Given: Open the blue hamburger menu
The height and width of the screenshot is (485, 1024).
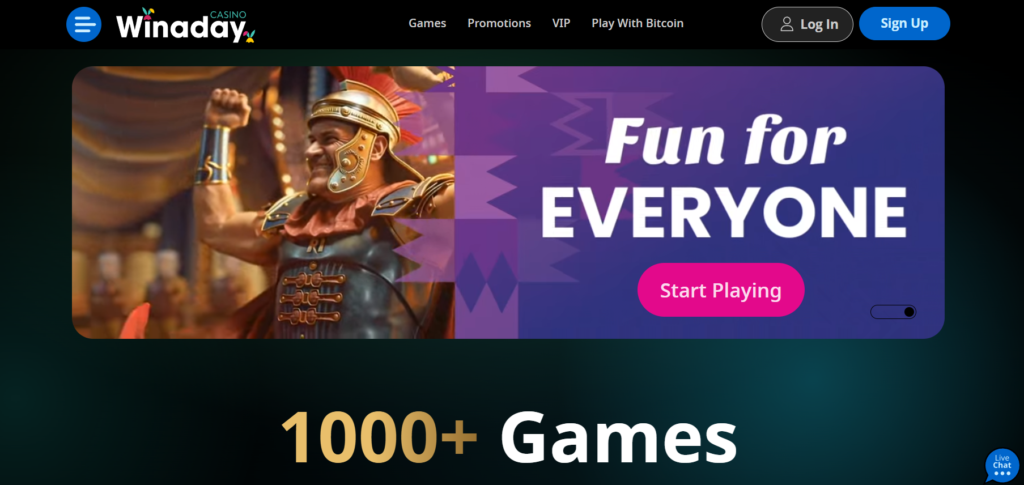Looking at the screenshot, I should pyautogui.click(x=84, y=24).
